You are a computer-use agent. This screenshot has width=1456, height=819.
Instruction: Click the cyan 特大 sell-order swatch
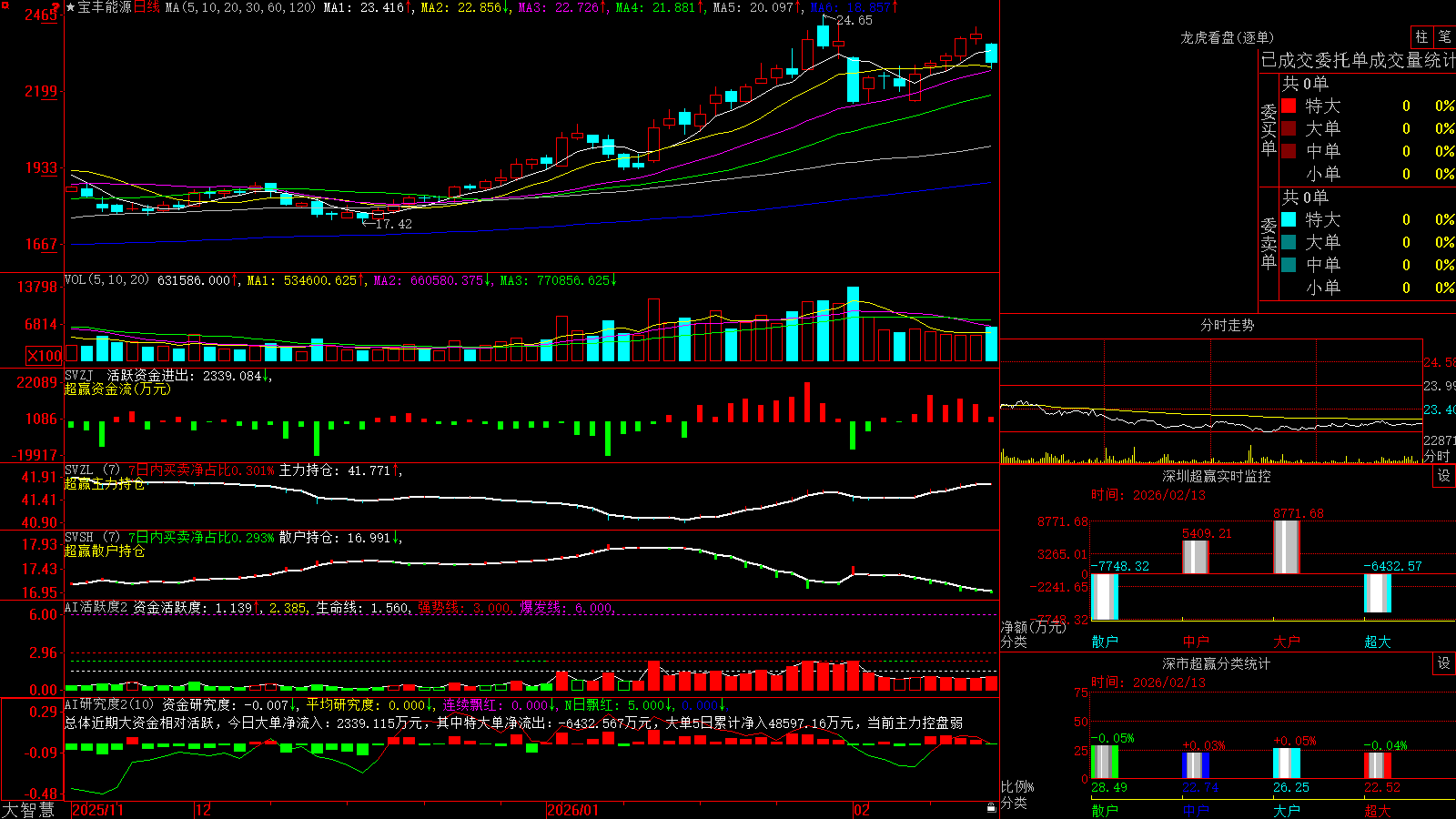click(x=1289, y=219)
